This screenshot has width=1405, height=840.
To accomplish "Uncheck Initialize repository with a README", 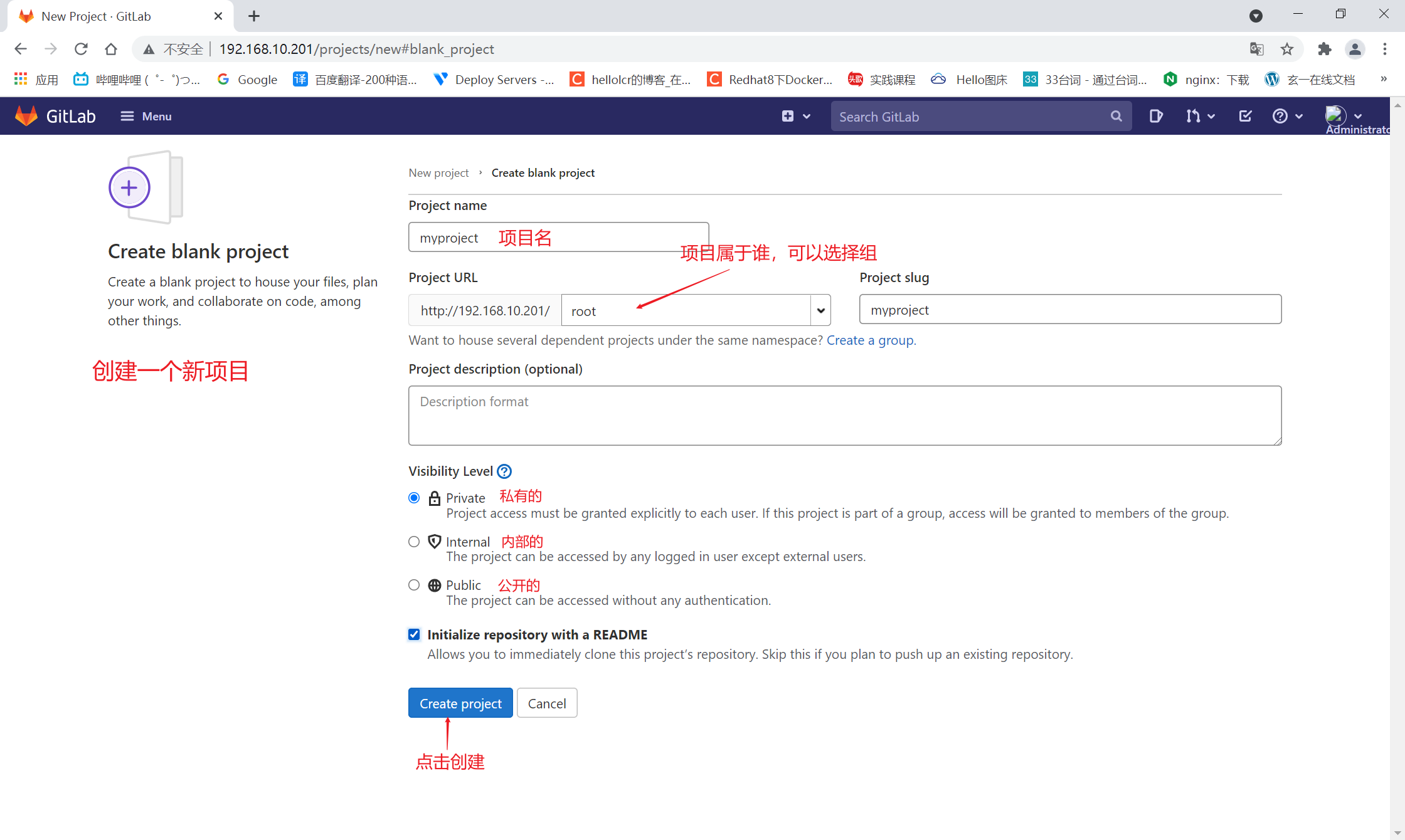I will pos(414,634).
